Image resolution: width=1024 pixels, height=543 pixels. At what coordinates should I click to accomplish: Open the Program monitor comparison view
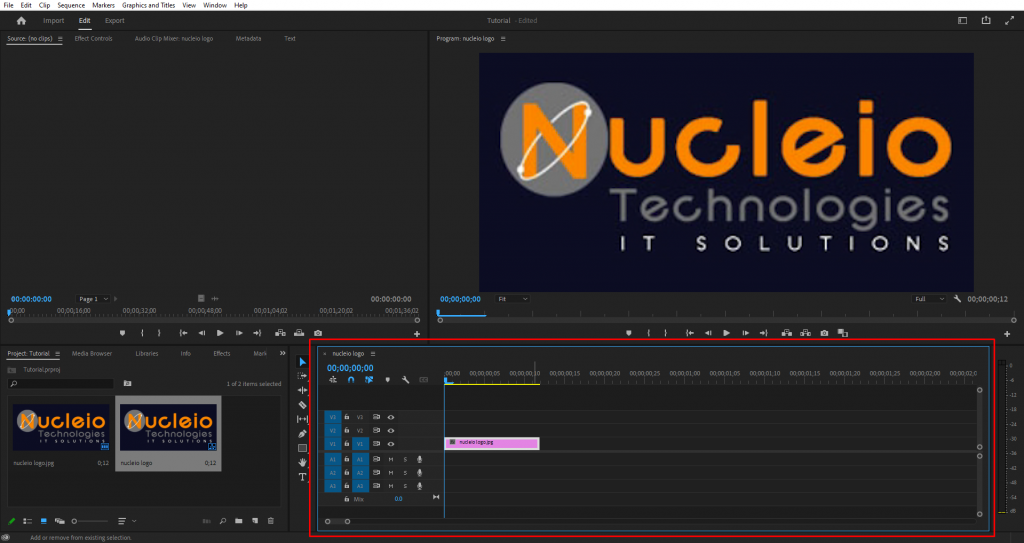click(x=843, y=333)
